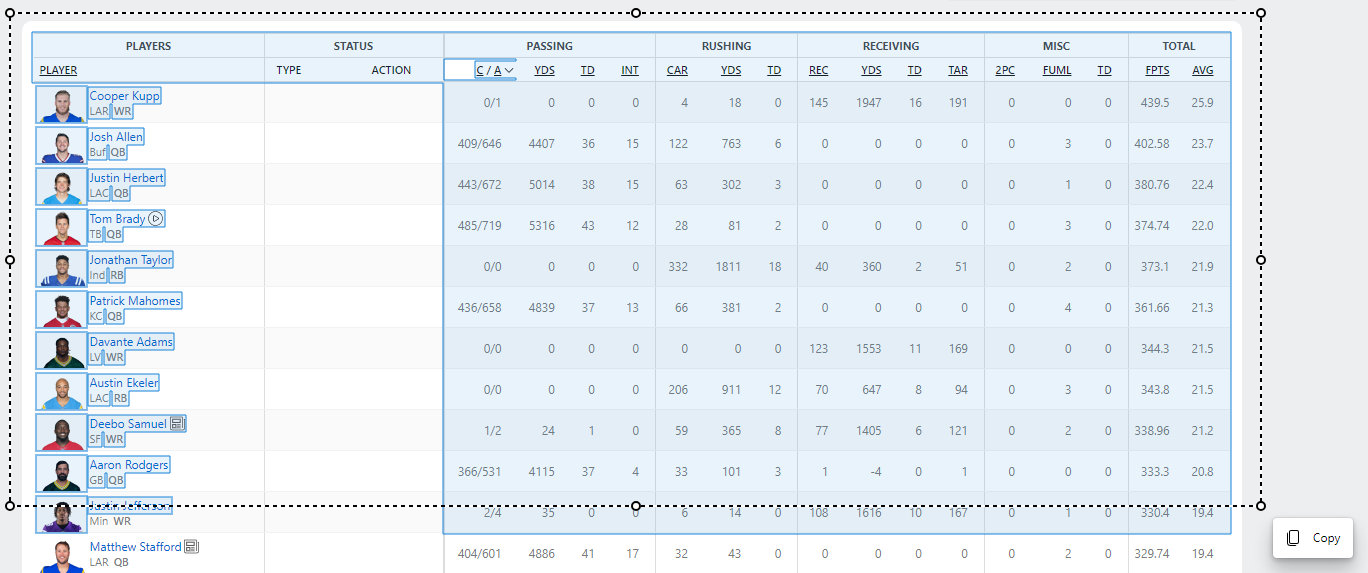
Task: Click the 1553 receiving yards value
Action: click(869, 349)
